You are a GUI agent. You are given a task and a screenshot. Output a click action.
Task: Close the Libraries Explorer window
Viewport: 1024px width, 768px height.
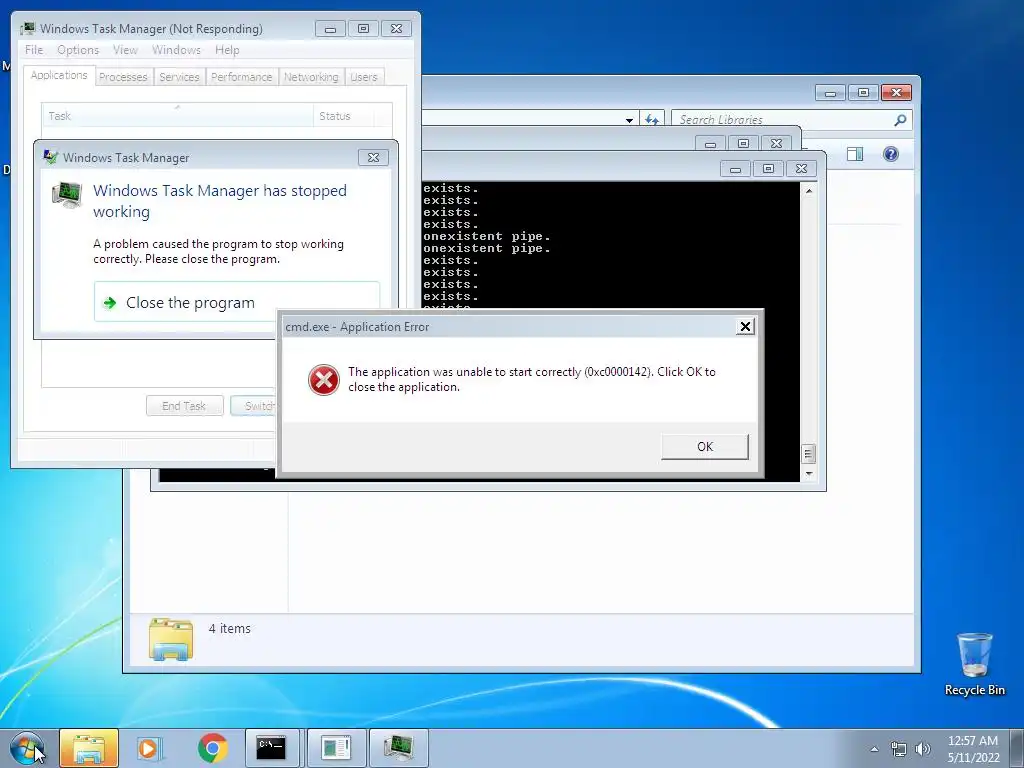pyautogui.click(x=896, y=93)
